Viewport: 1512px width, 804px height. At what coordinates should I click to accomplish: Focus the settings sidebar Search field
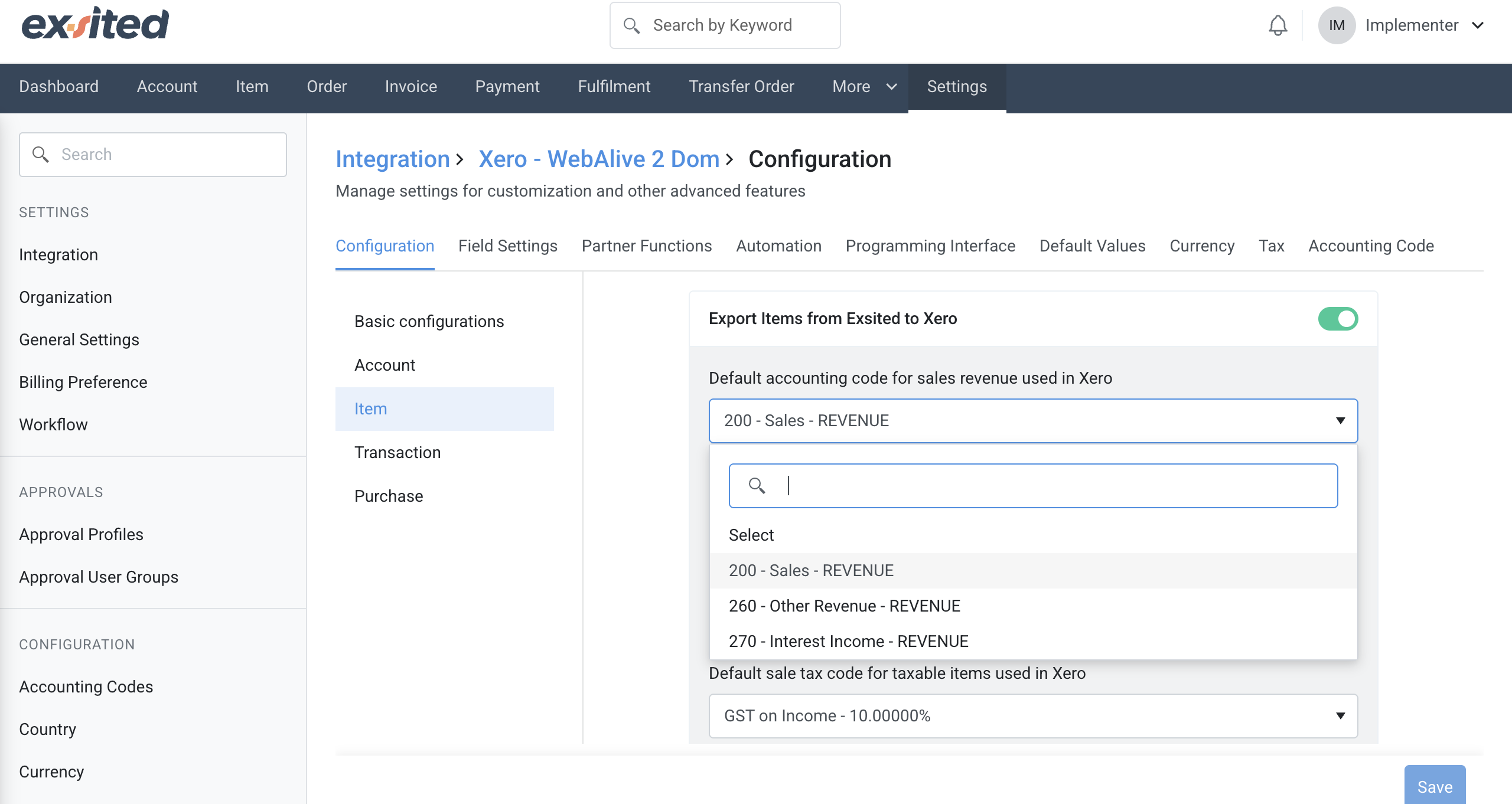point(153,155)
